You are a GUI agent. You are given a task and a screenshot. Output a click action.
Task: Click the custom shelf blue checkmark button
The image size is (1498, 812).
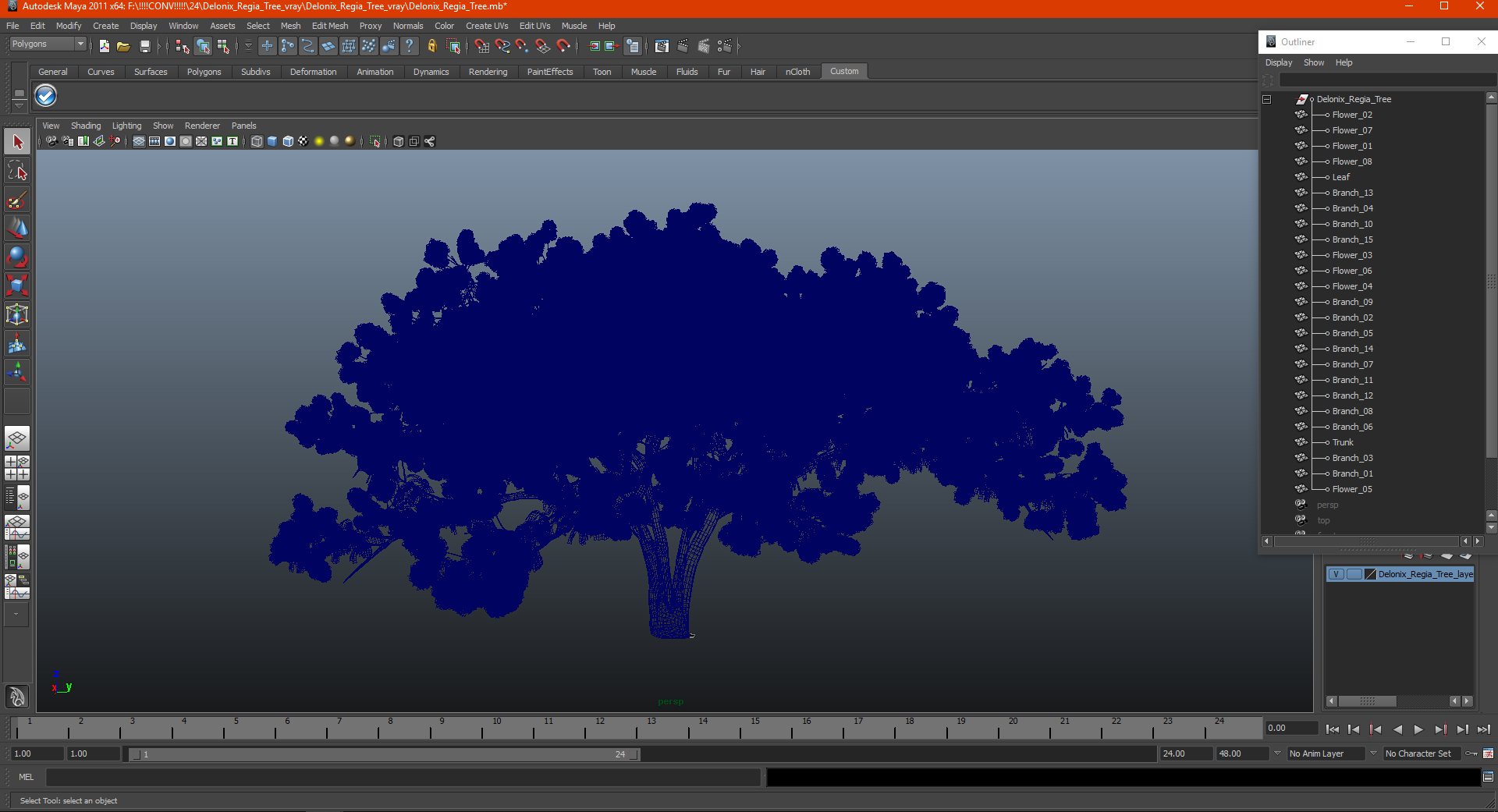pos(46,96)
